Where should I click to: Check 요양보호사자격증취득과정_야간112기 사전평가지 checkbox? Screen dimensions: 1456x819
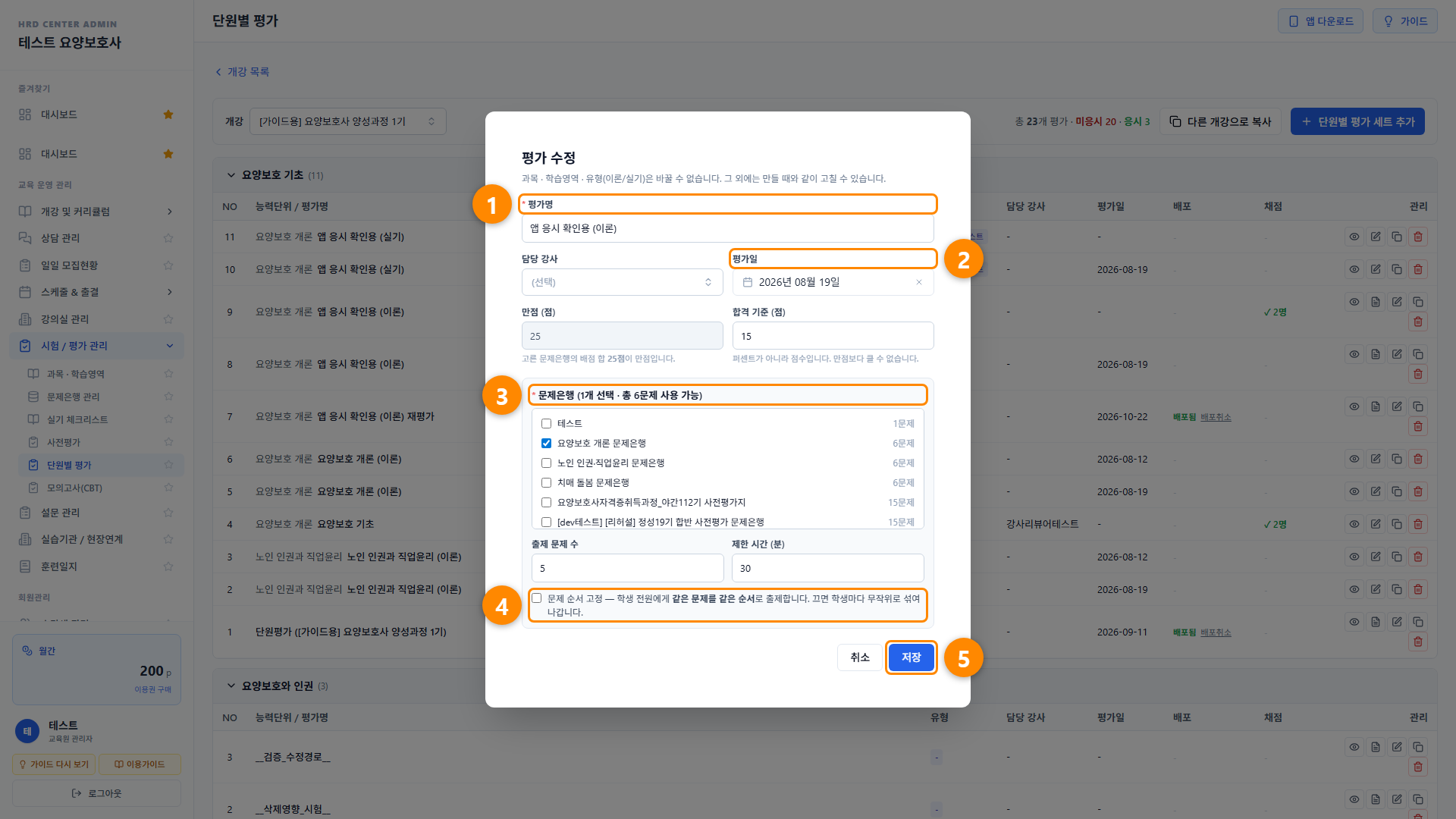click(546, 503)
